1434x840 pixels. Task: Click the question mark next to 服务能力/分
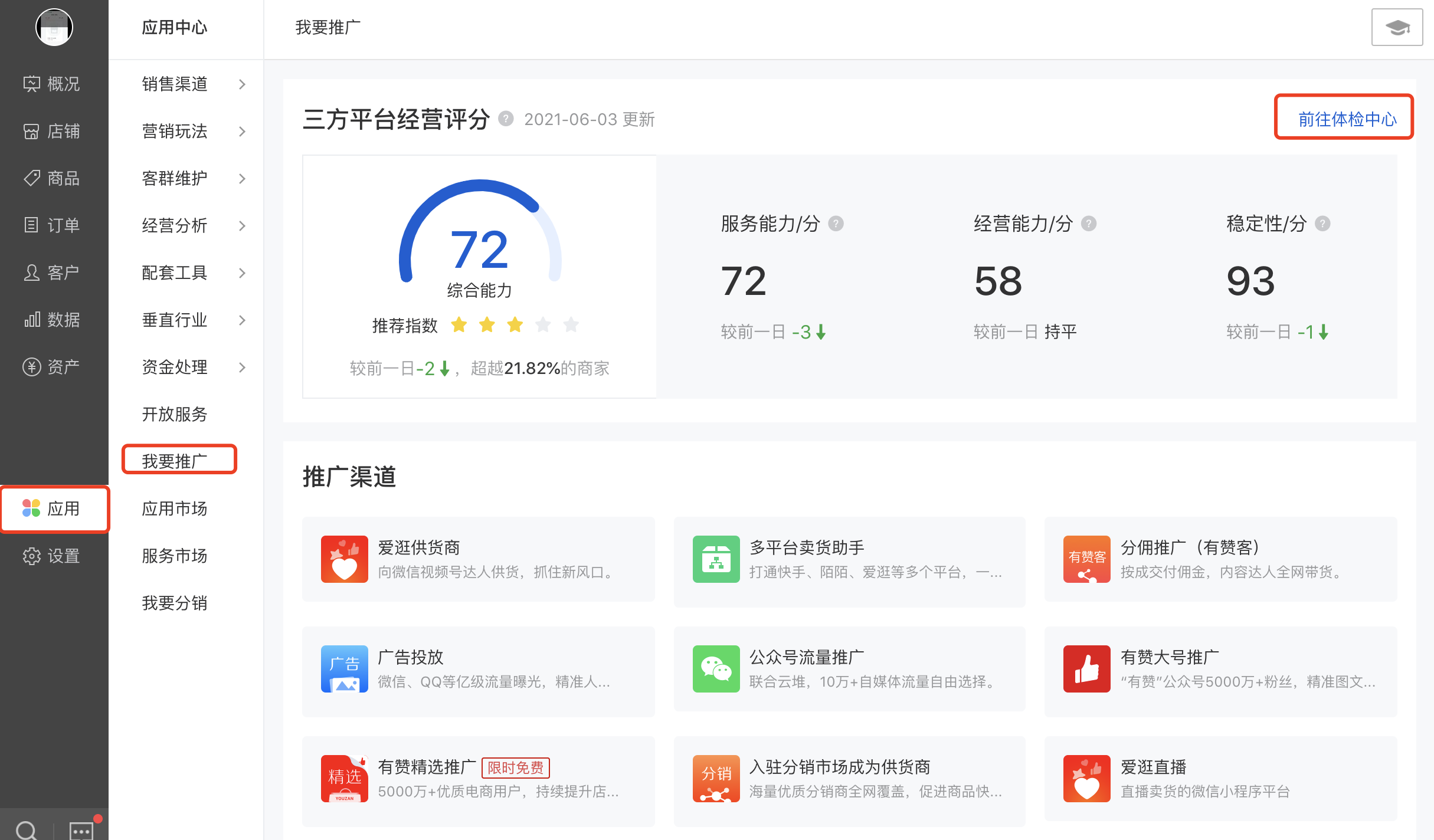[x=836, y=224]
